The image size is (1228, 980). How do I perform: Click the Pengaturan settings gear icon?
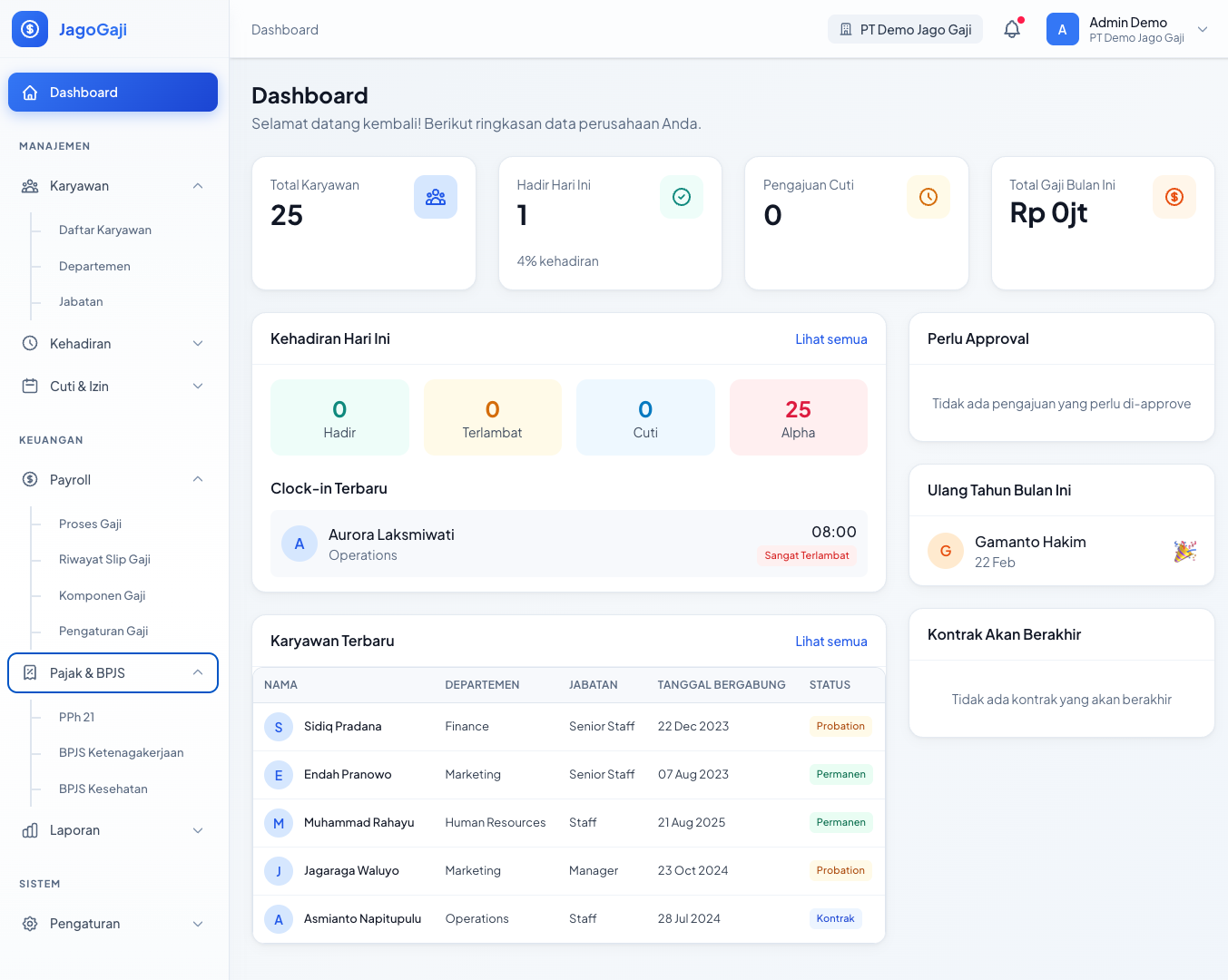click(27, 923)
